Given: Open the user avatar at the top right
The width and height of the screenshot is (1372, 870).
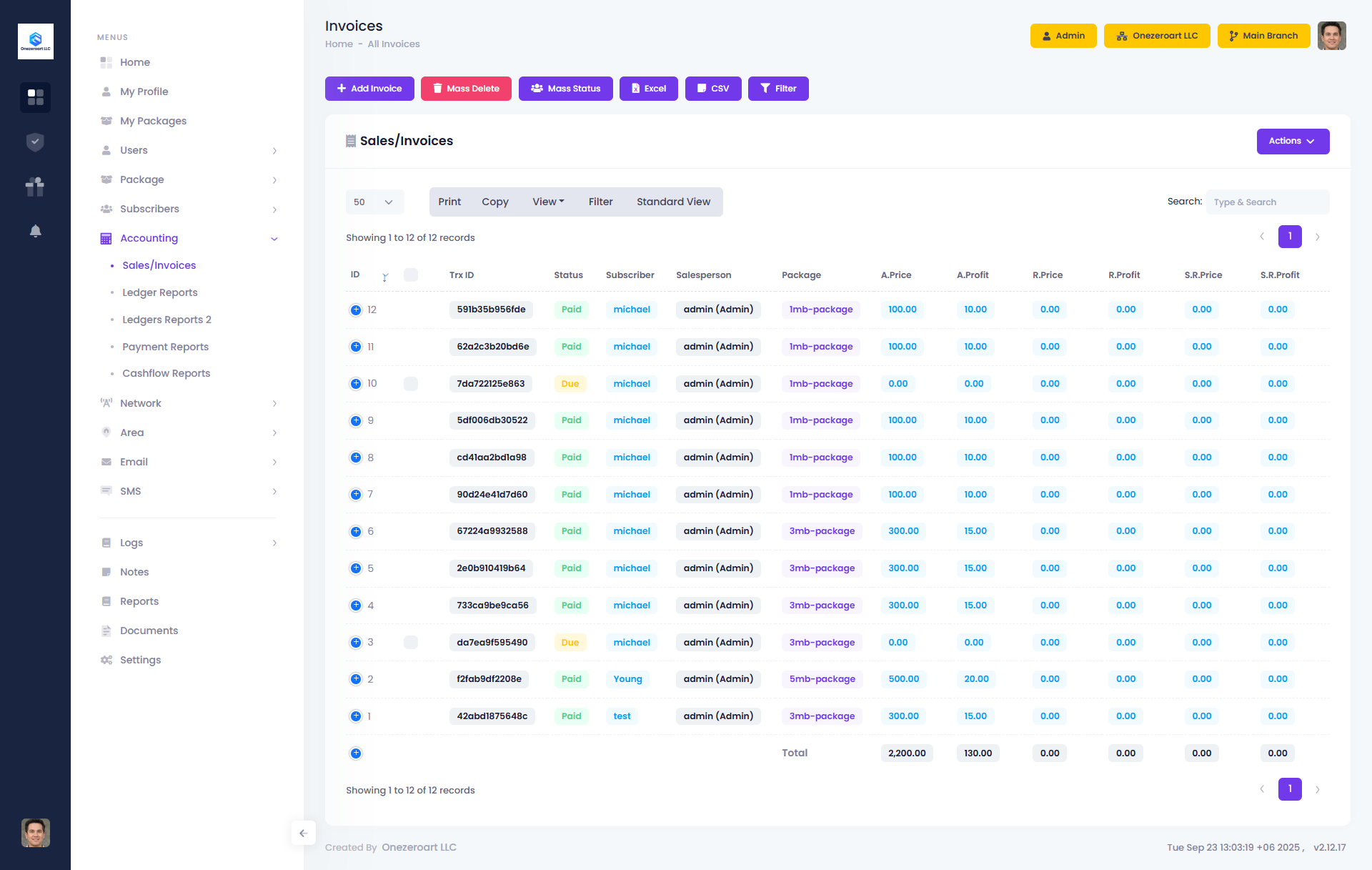Looking at the screenshot, I should click(x=1331, y=36).
